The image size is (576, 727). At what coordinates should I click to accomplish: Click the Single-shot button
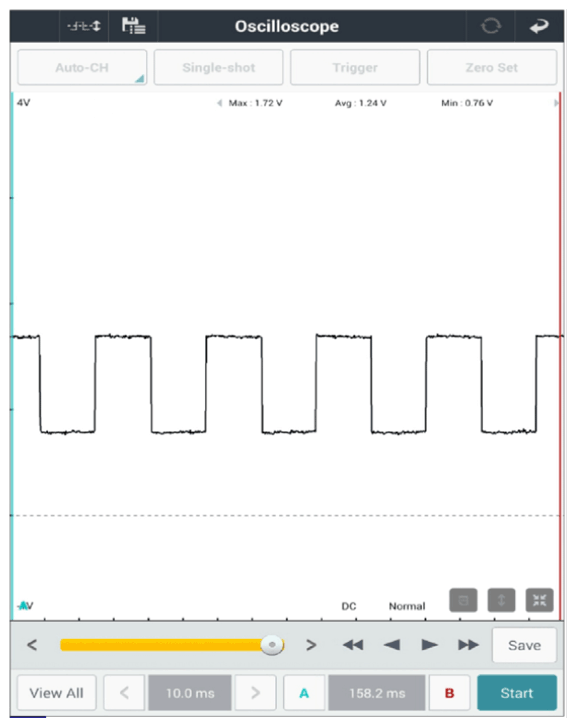(x=218, y=68)
